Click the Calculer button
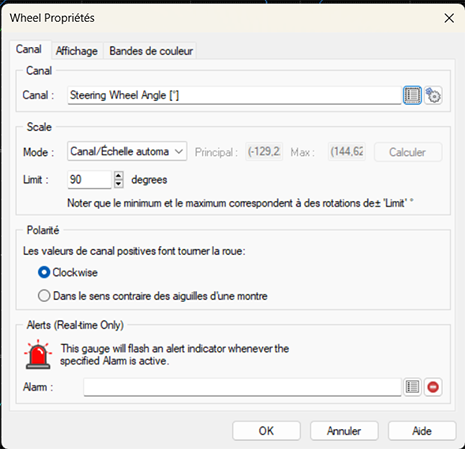The width and height of the screenshot is (465, 449). pos(408,152)
